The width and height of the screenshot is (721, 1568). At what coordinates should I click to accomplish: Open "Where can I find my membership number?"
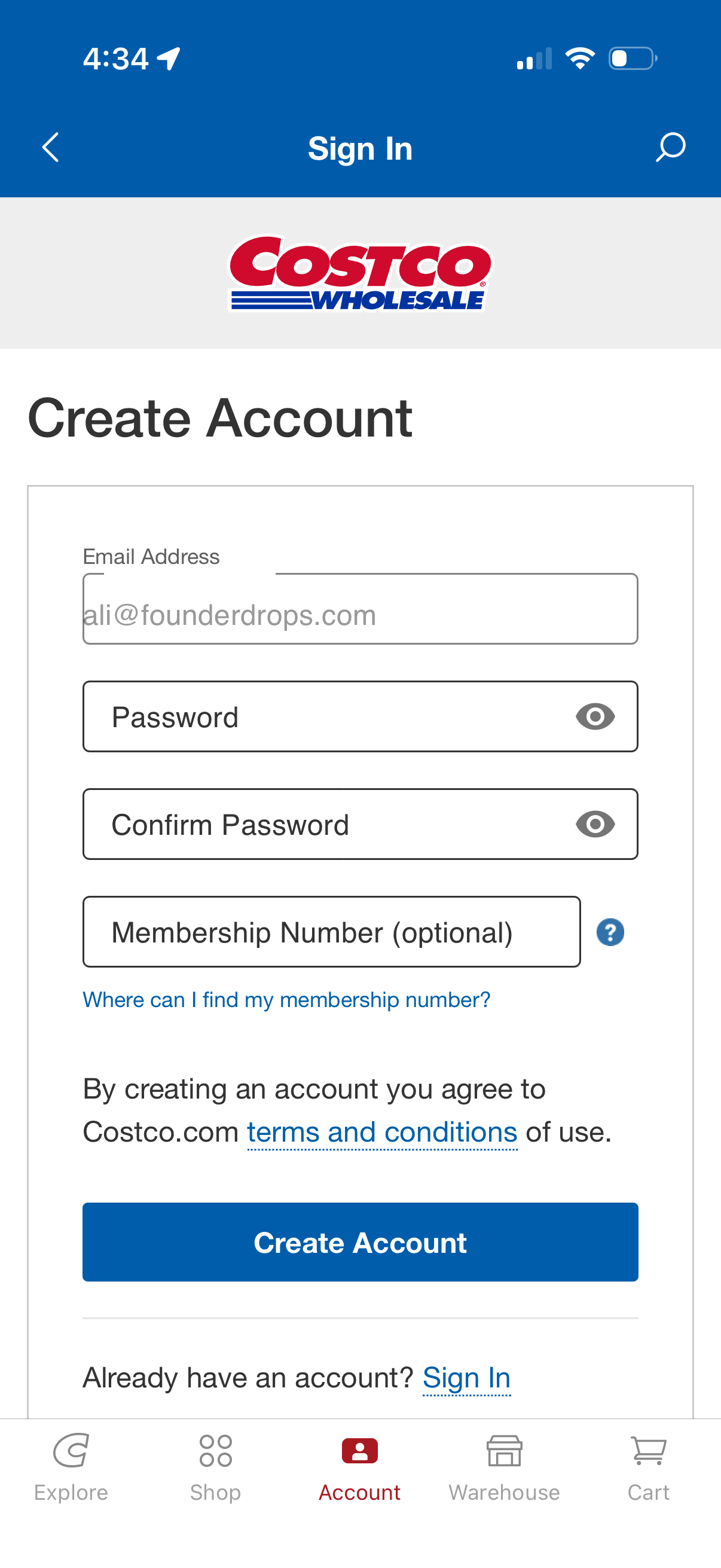pyautogui.click(x=286, y=1000)
